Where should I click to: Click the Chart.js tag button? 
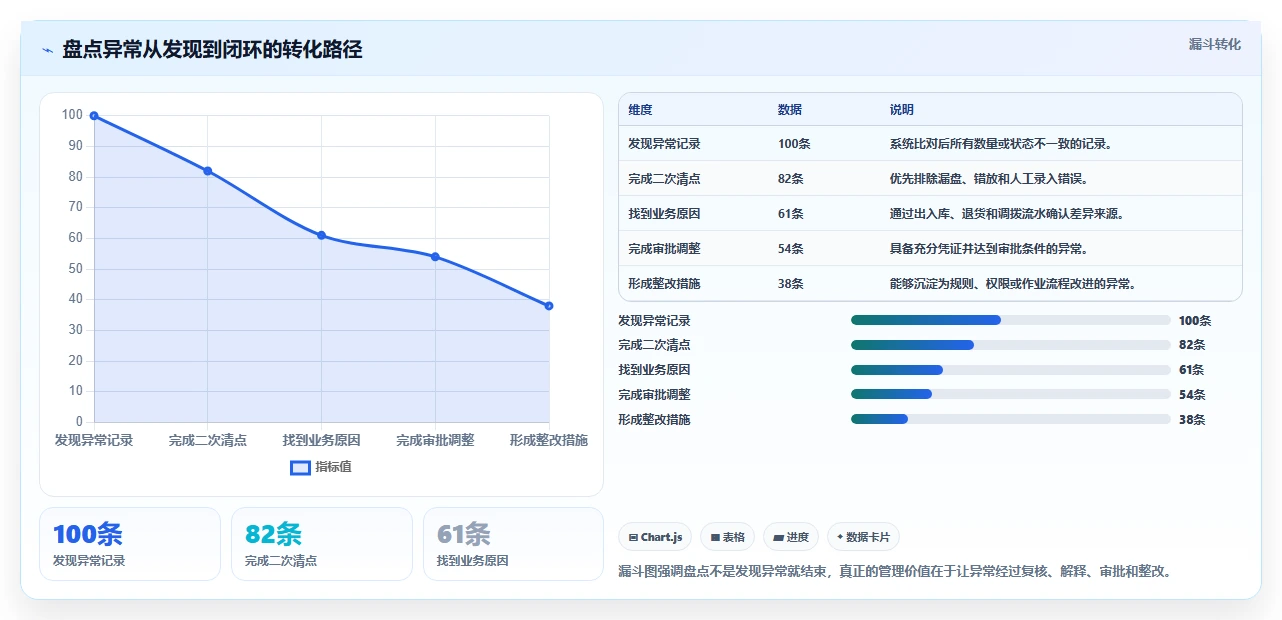[655, 537]
